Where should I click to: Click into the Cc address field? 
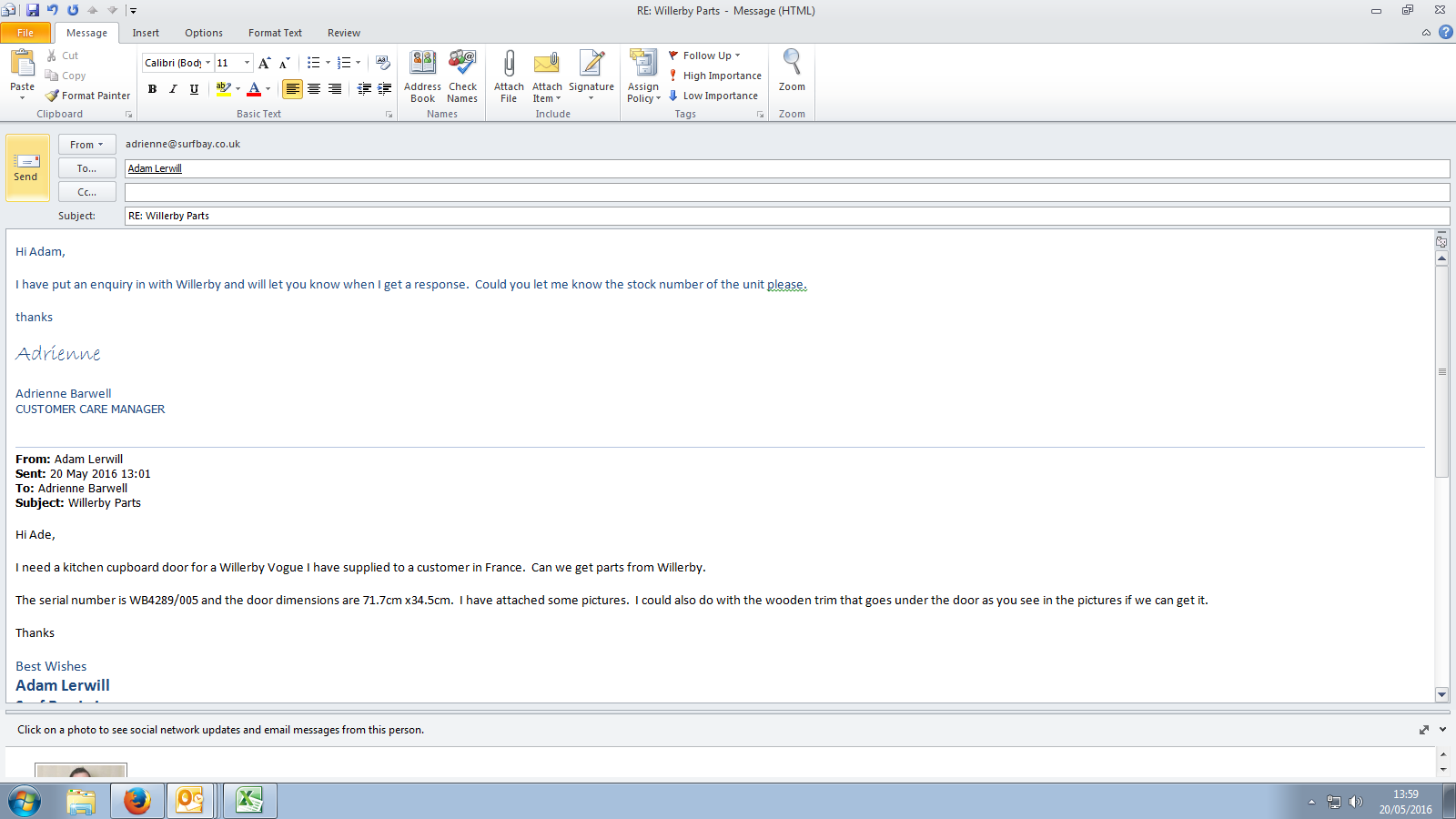[786, 192]
